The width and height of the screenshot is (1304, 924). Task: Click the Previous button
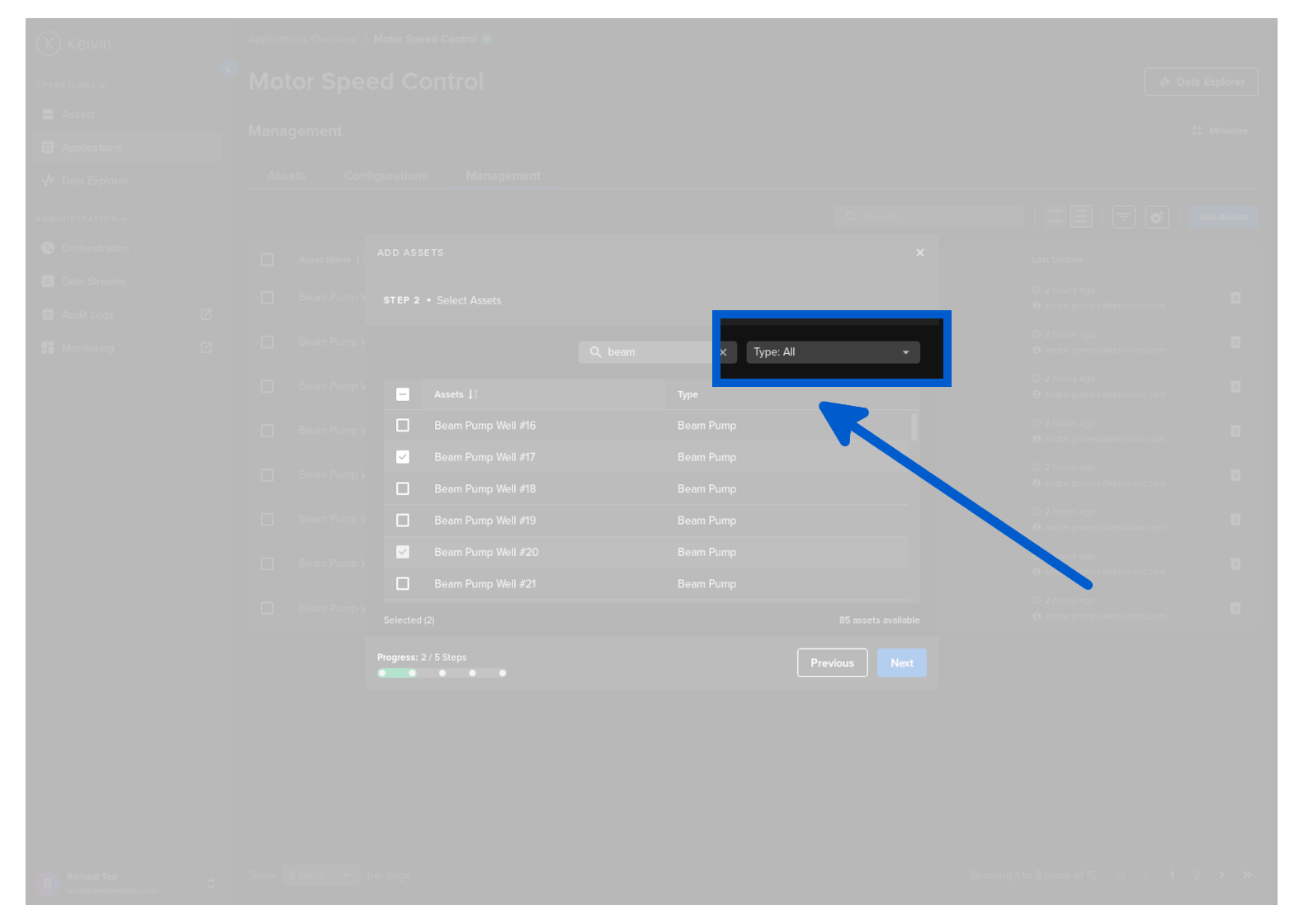pos(832,663)
